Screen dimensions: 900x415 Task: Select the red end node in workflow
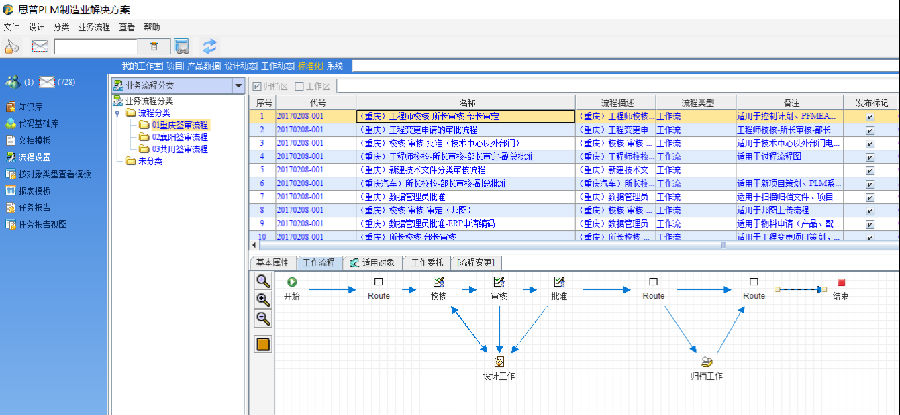[x=841, y=283]
